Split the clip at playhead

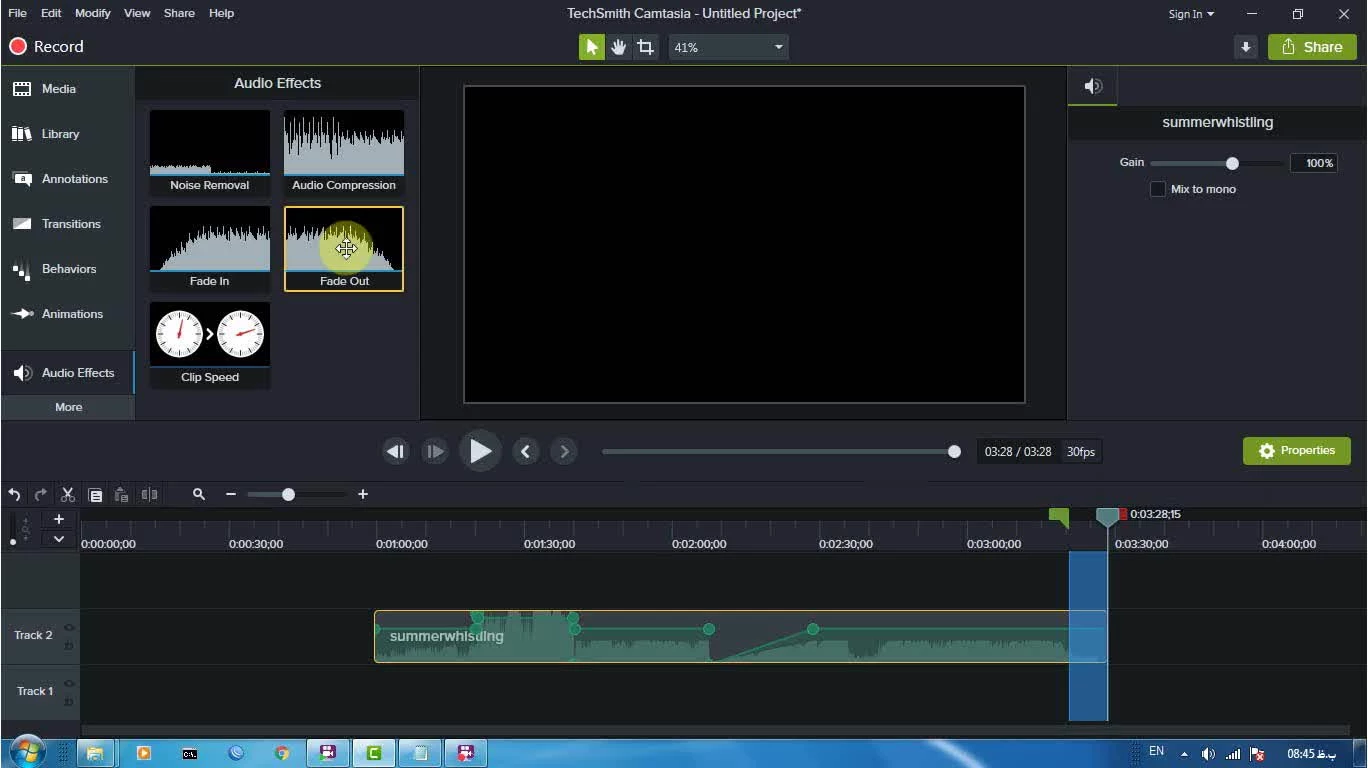coord(149,494)
